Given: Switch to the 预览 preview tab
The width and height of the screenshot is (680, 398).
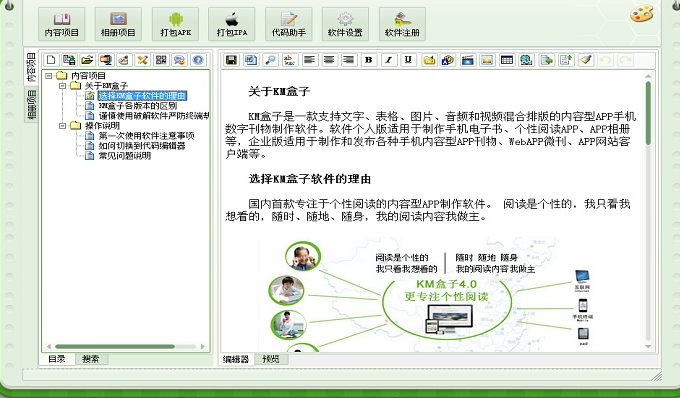Looking at the screenshot, I should (271, 359).
